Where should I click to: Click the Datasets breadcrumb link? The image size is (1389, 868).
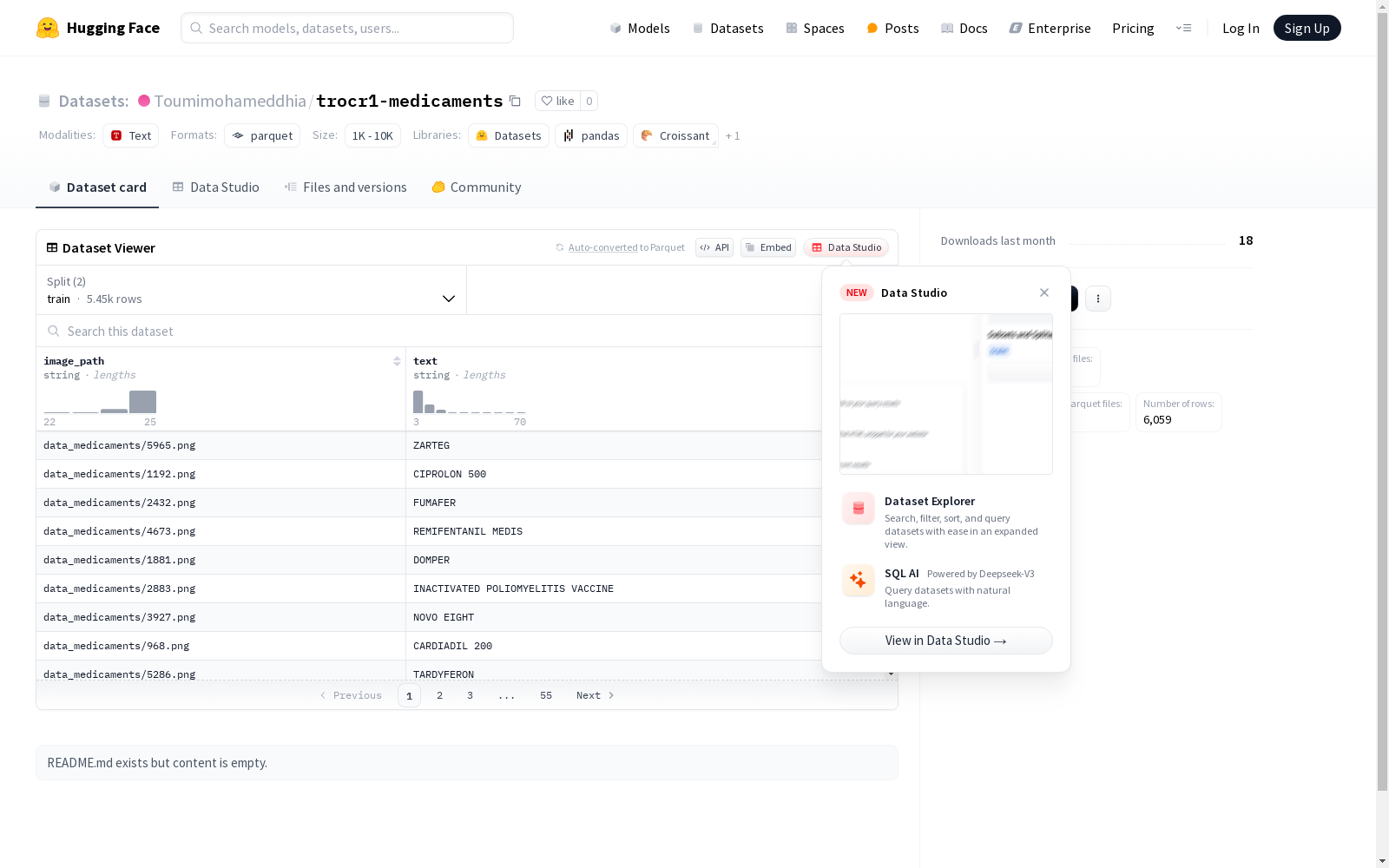[93, 101]
